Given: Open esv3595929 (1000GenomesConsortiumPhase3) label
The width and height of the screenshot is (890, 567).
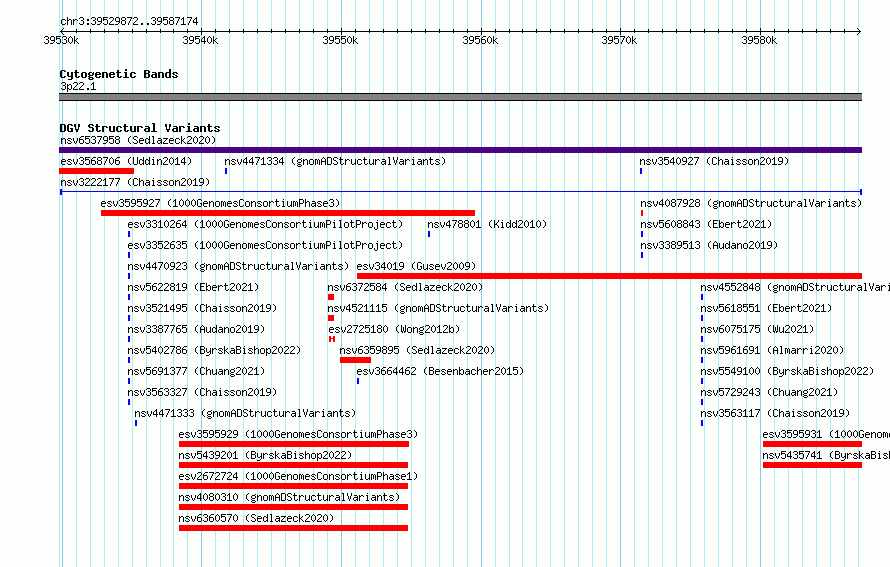Looking at the screenshot, I should click(x=298, y=434).
